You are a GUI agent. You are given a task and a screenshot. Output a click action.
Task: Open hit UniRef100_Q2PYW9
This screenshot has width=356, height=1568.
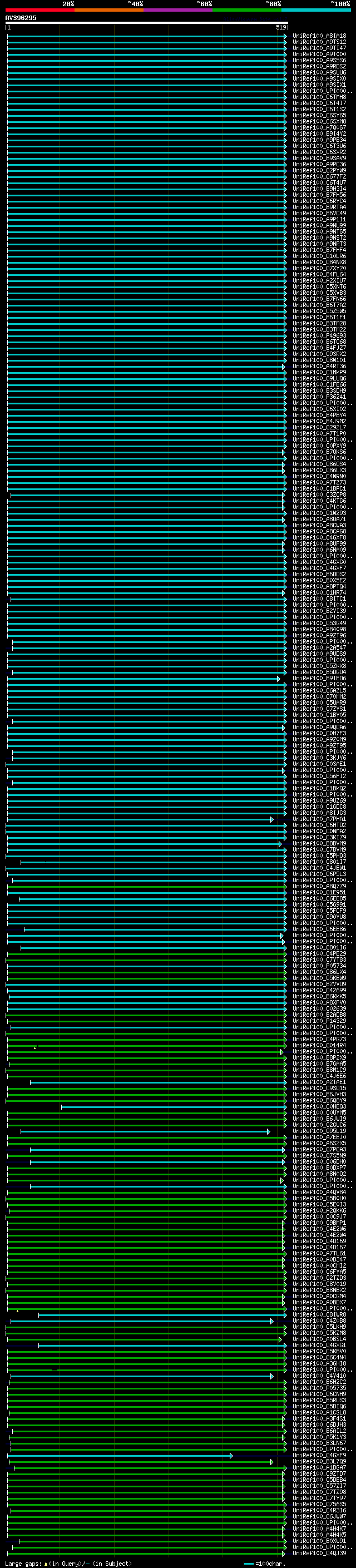tap(319, 170)
